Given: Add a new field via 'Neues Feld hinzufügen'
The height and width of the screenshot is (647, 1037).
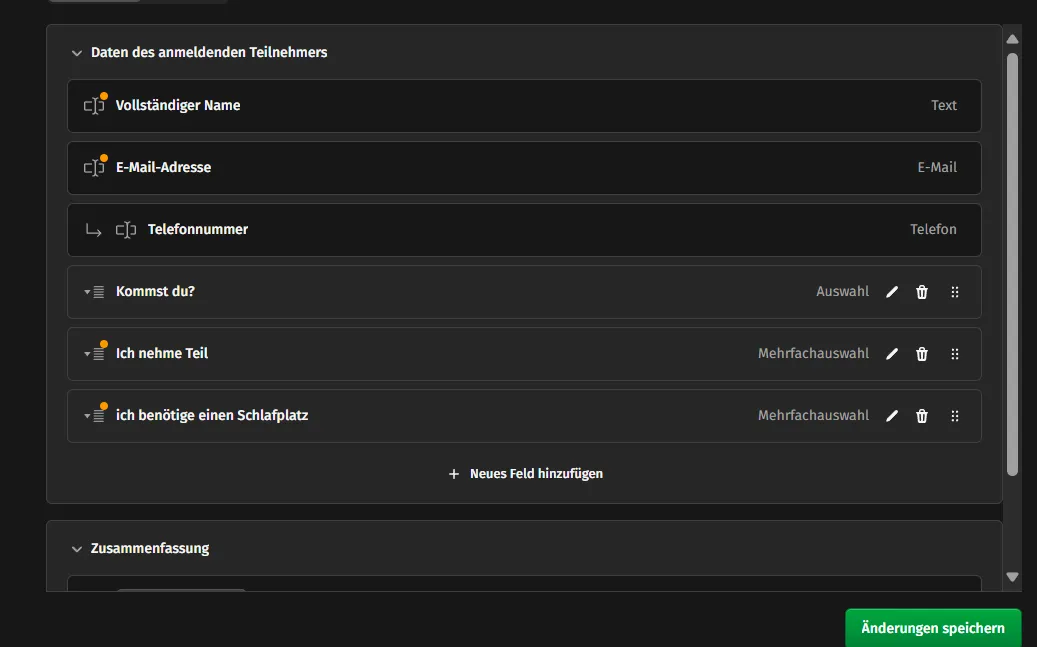Looking at the screenshot, I should tap(526, 474).
